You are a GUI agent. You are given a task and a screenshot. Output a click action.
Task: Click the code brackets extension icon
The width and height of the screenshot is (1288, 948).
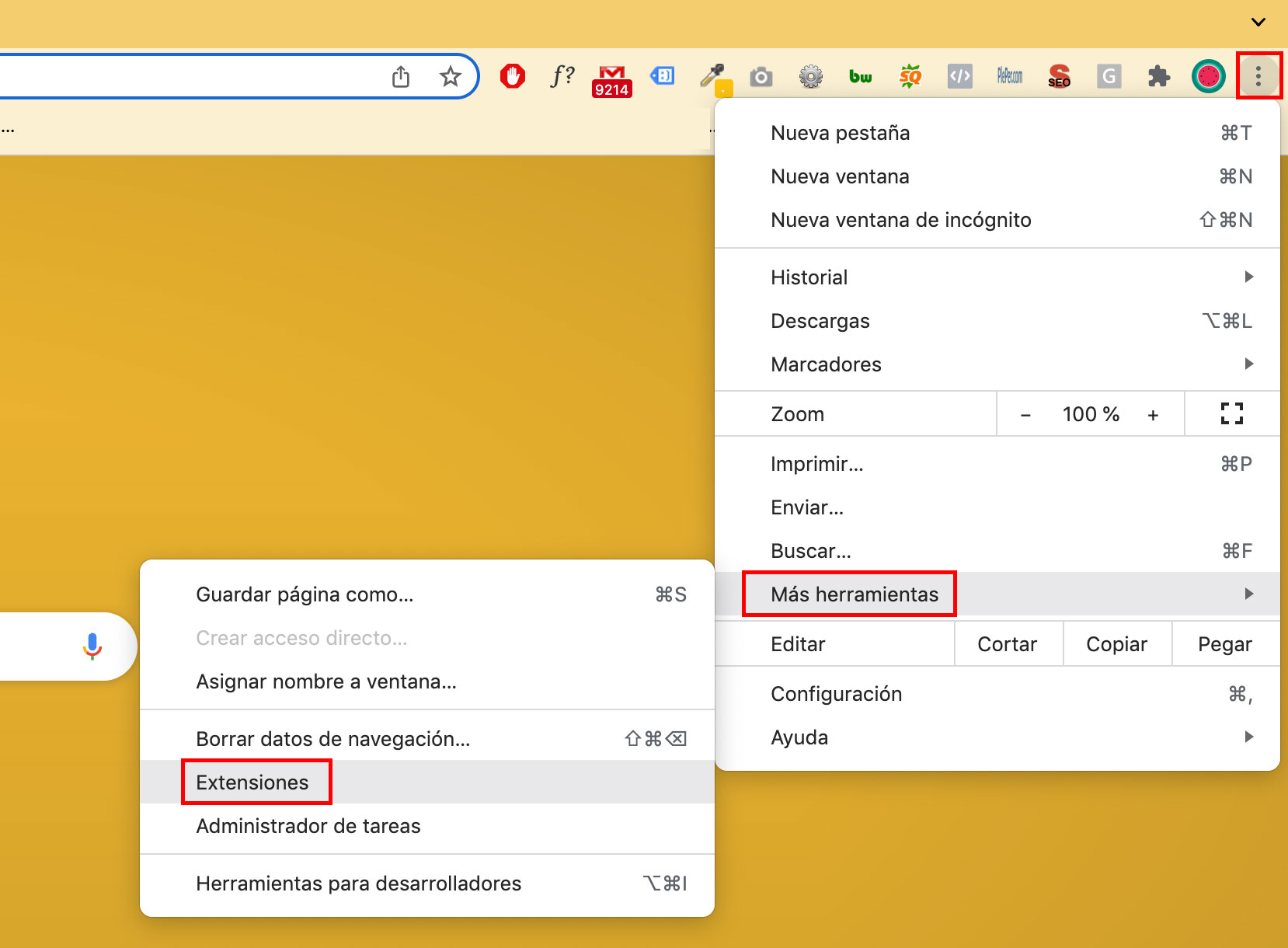[960, 76]
